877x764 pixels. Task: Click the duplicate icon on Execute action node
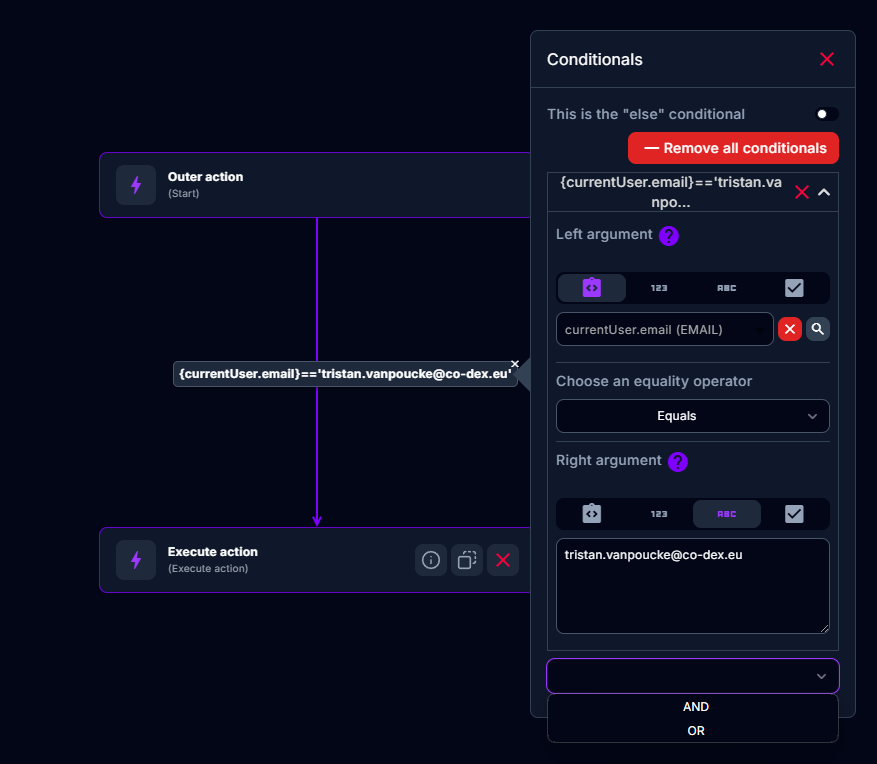click(x=467, y=560)
